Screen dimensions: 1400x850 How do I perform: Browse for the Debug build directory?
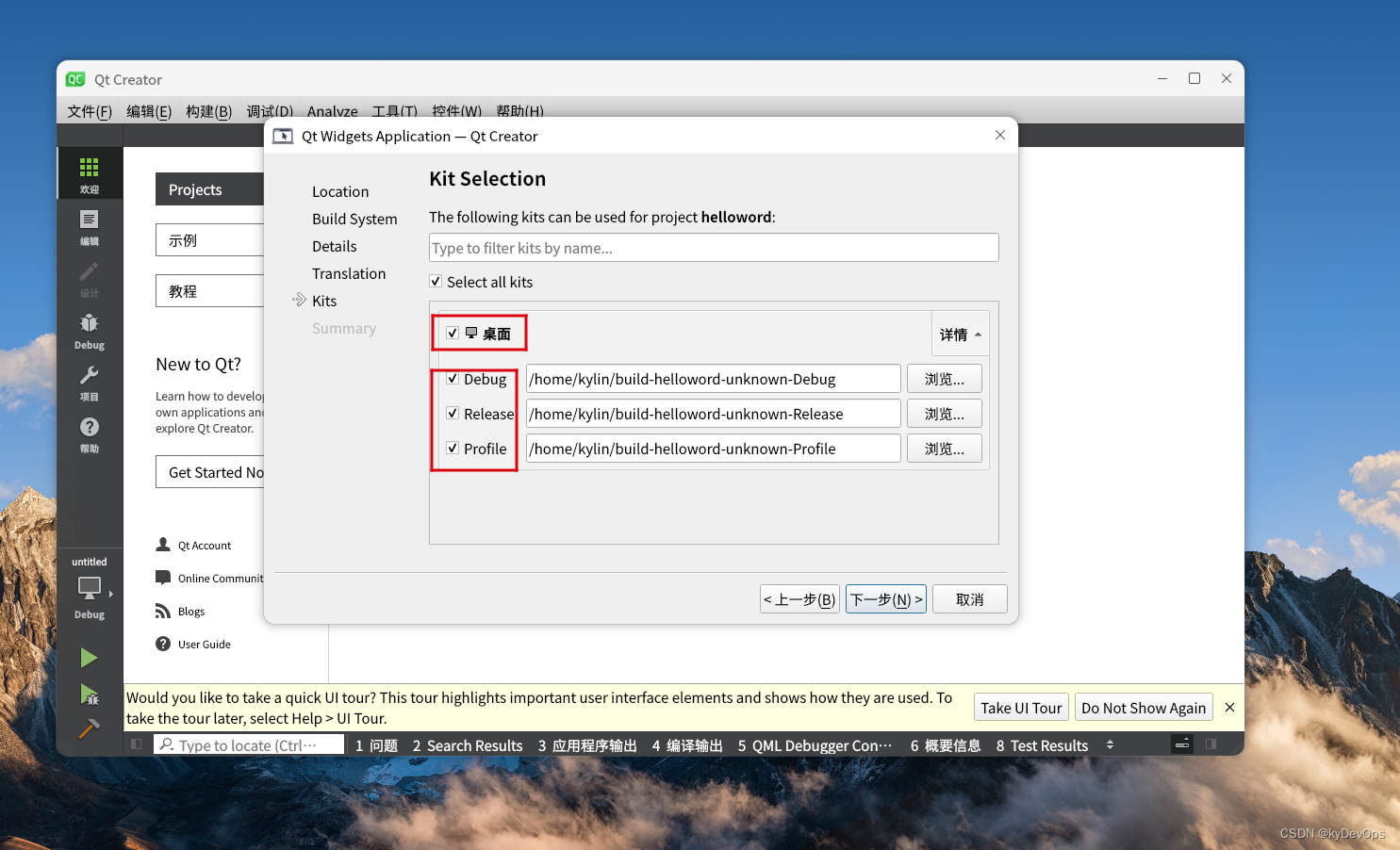944,378
